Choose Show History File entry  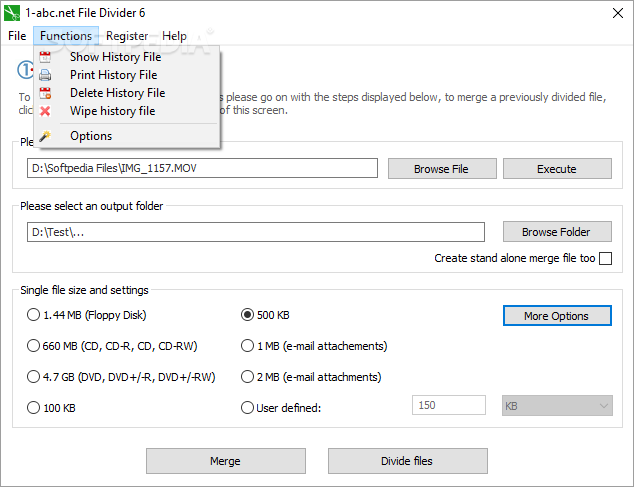(x=127, y=57)
